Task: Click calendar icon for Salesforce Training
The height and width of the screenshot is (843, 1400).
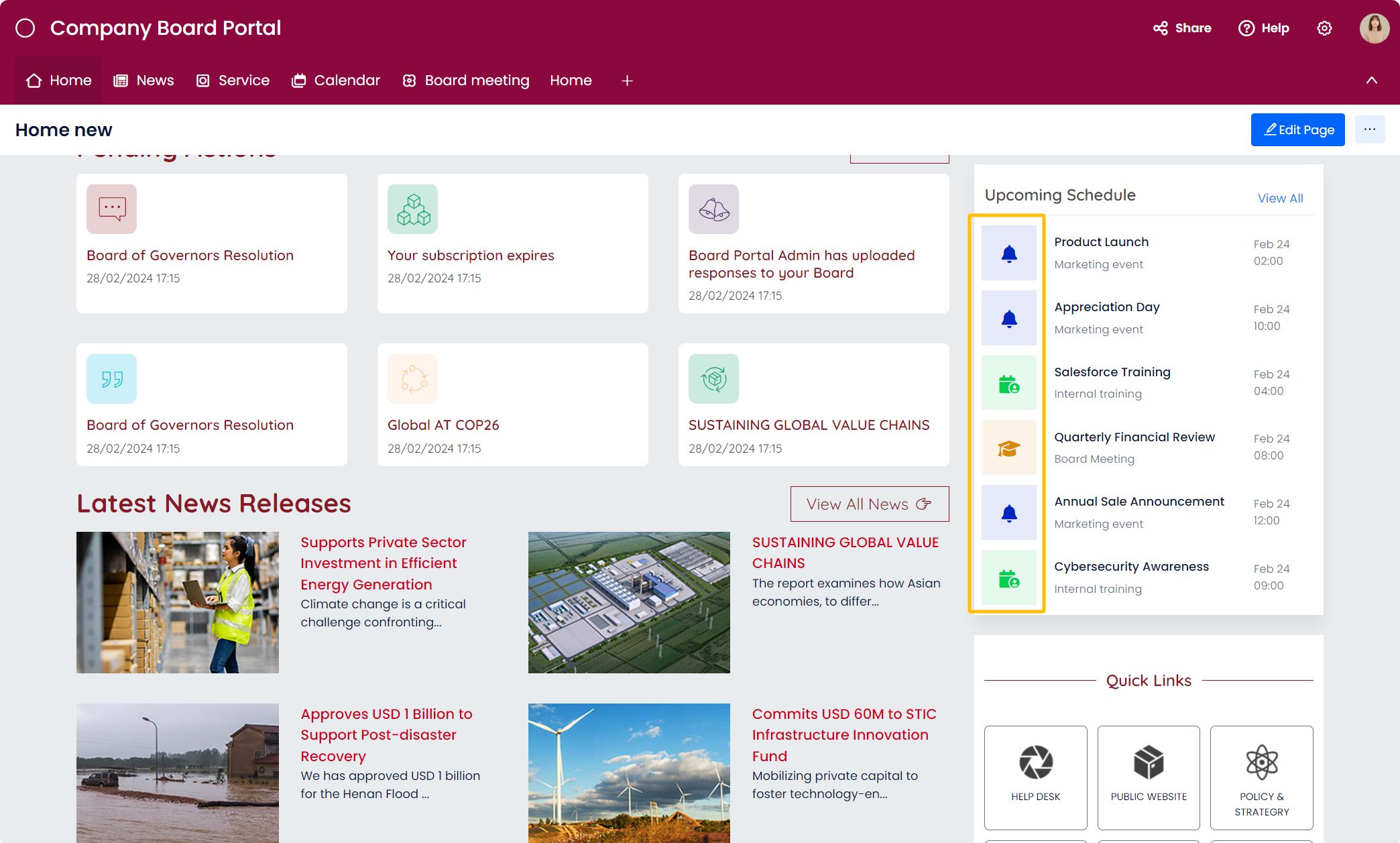Action: point(1009,383)
